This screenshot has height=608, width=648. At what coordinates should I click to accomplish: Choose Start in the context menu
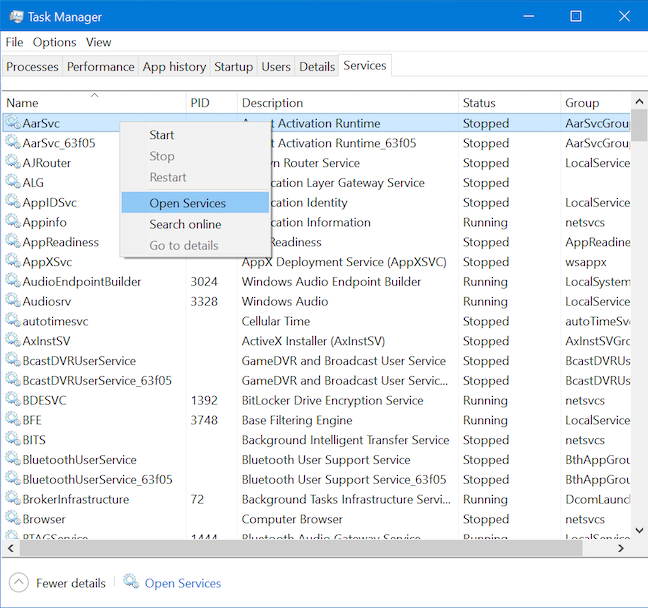tap(195, 135)
